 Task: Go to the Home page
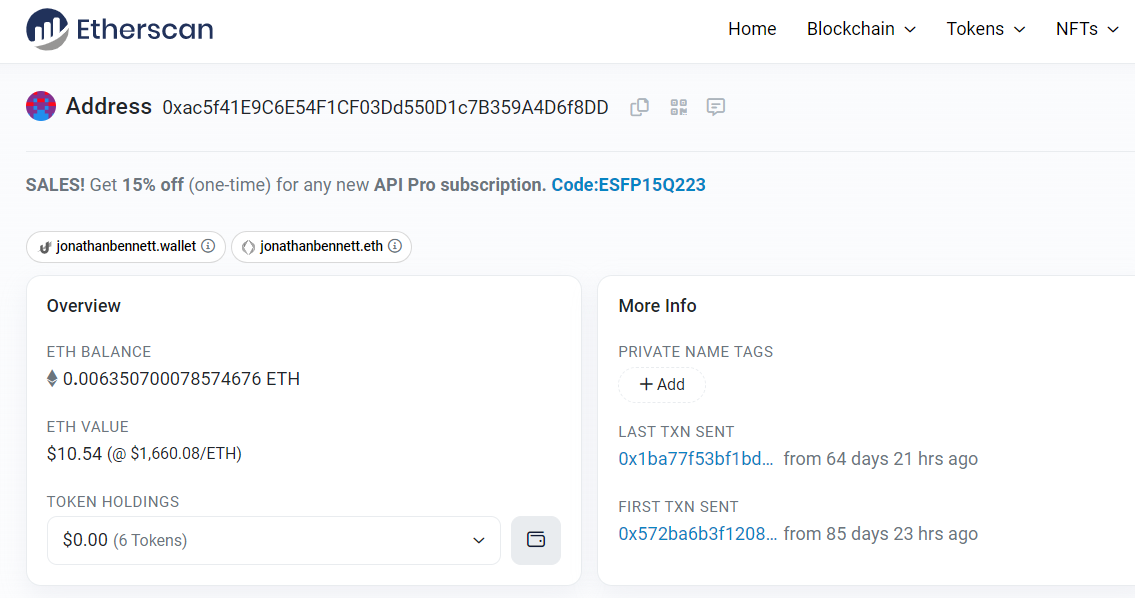pyautogui.click(x=752, y=29)
